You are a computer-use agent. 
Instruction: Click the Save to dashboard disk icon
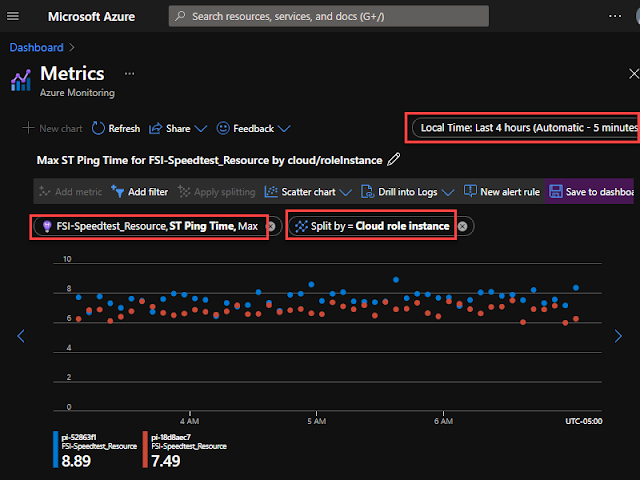[556, 191]
